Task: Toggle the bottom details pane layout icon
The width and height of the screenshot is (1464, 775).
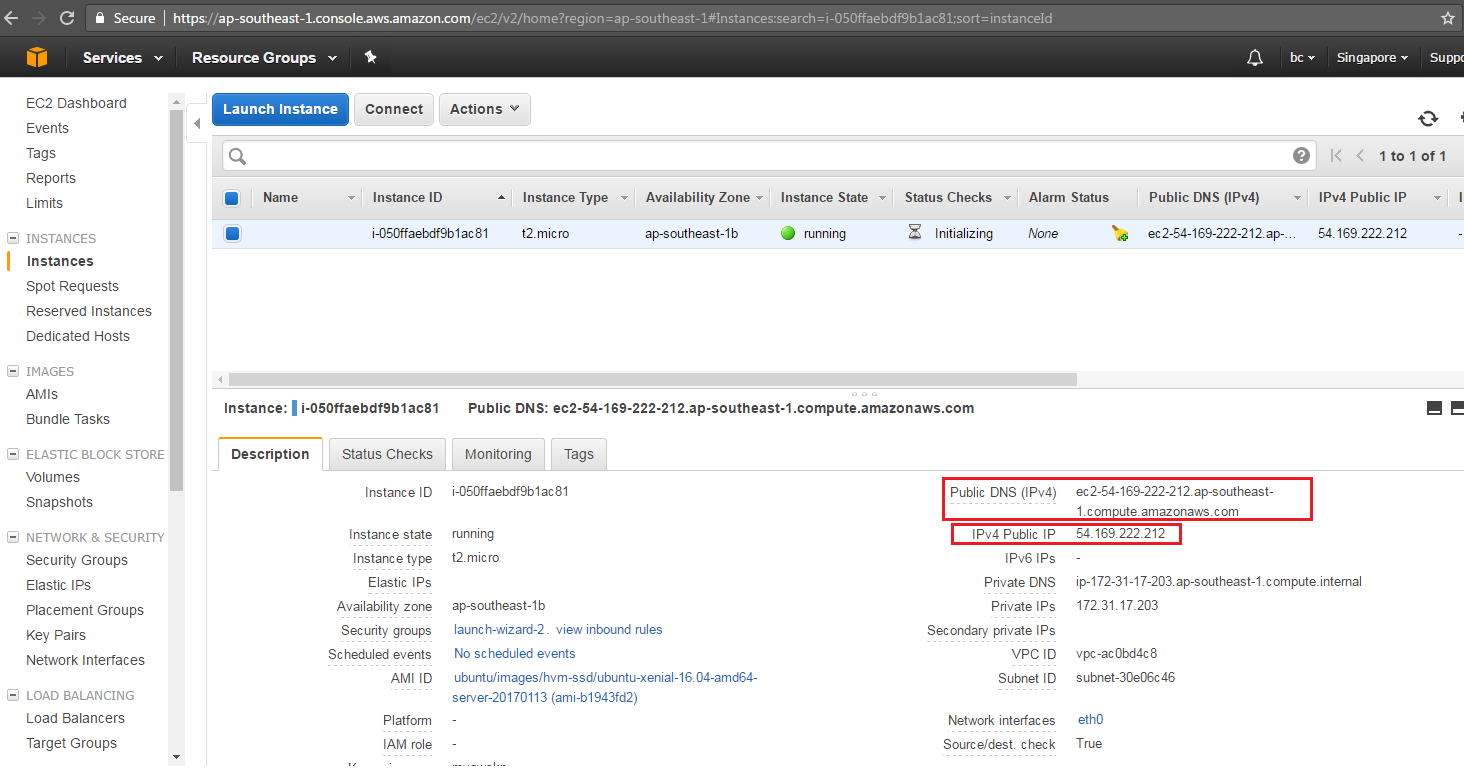Action: [1434, 408]
